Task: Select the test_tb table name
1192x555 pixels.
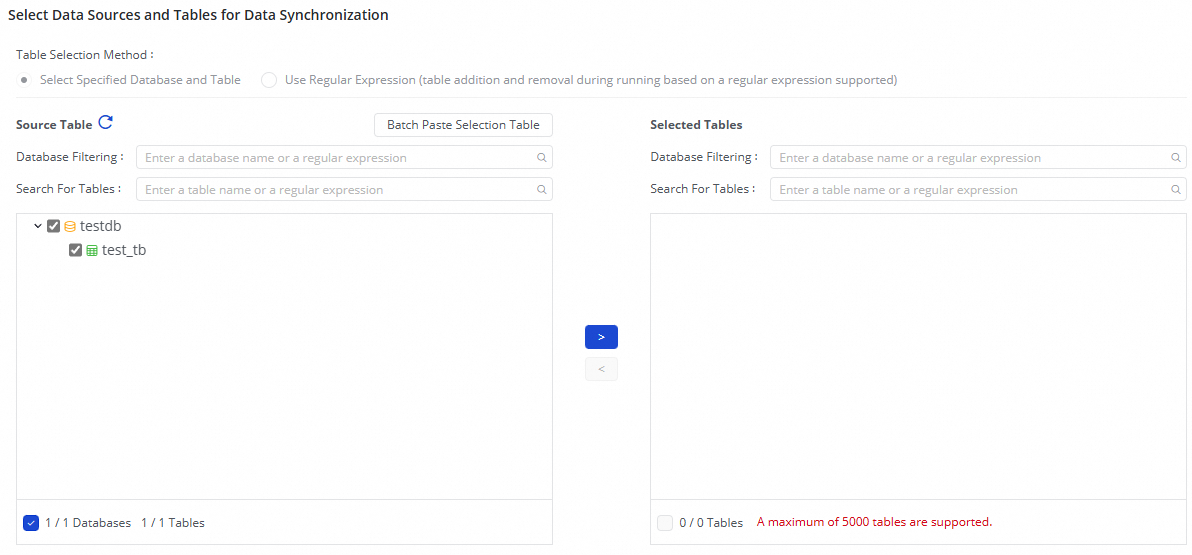Action: (x=124, y=251)
